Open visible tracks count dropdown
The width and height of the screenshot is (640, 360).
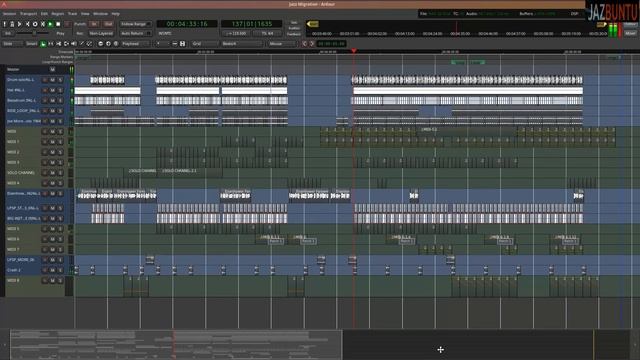162,44
